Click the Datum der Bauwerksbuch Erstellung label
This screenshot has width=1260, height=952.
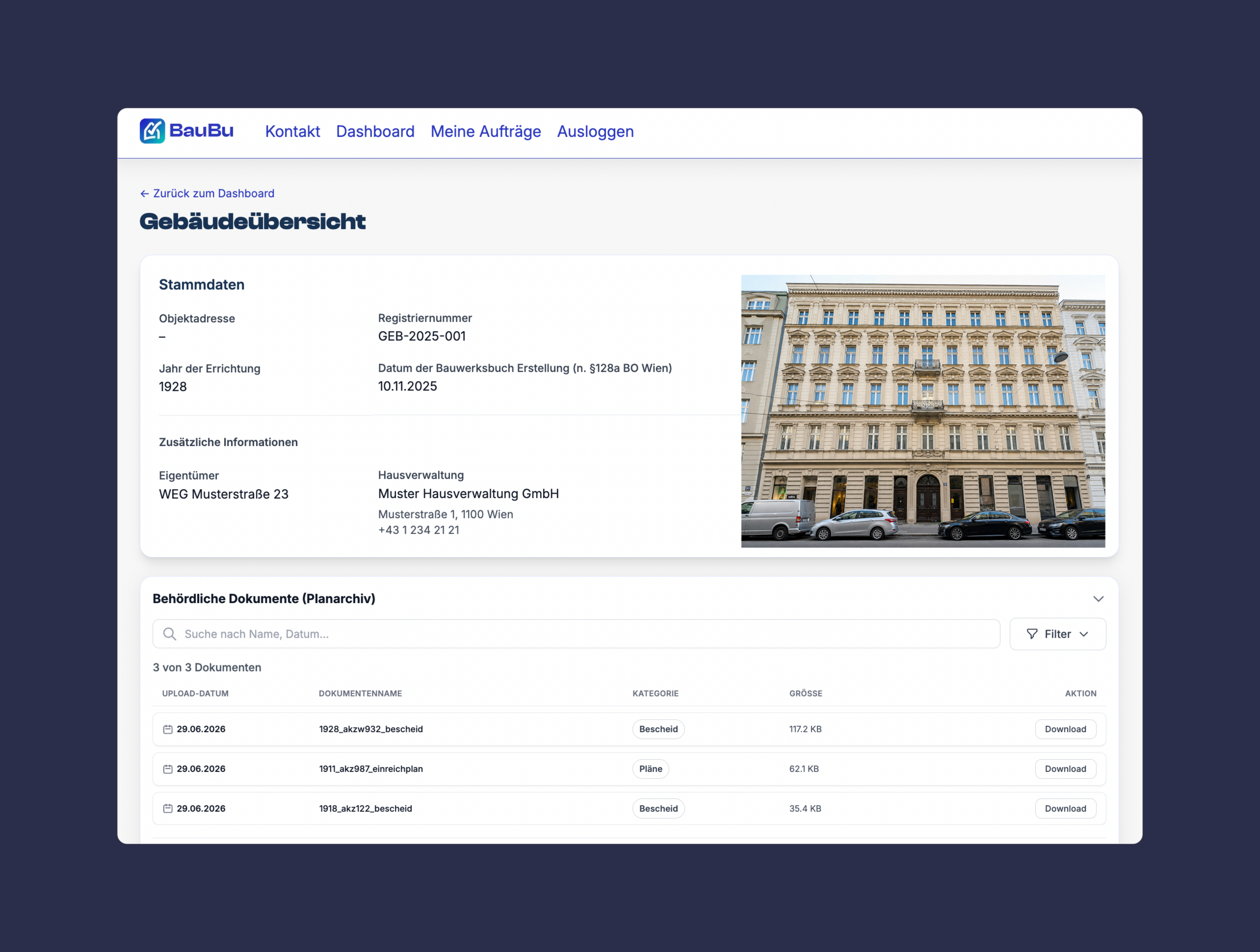pyautogui.click(x=525, y=368)
